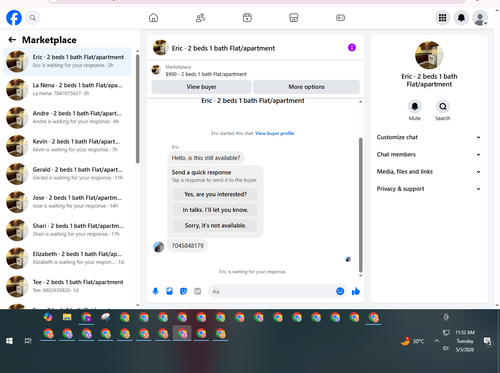Click the listing thumbnail in the right panel
The image size is (500, 373).
[x=429, y=55]
